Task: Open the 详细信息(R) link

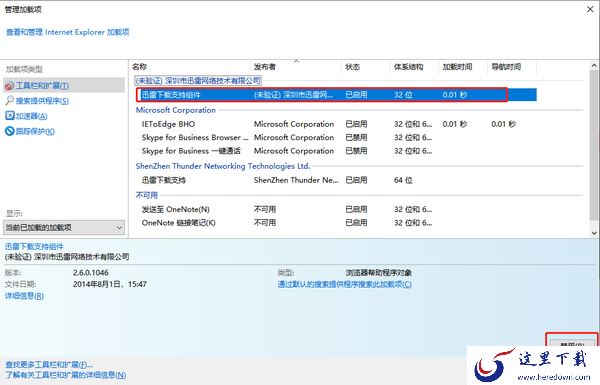Action: 24,296
